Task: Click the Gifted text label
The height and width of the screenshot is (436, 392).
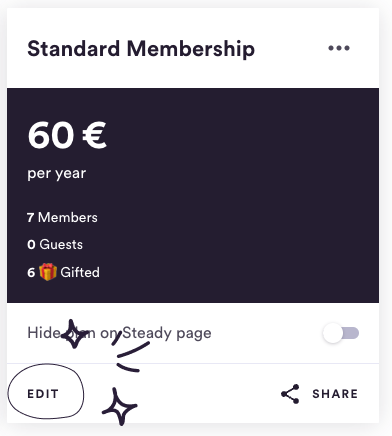Action: pos(80,272)
